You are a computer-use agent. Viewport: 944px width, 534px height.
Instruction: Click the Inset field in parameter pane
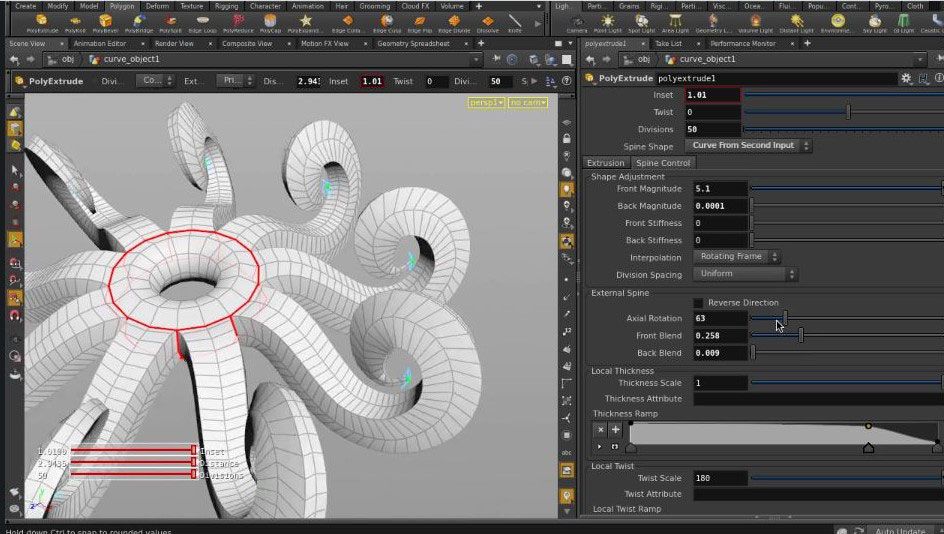point(713,95)
